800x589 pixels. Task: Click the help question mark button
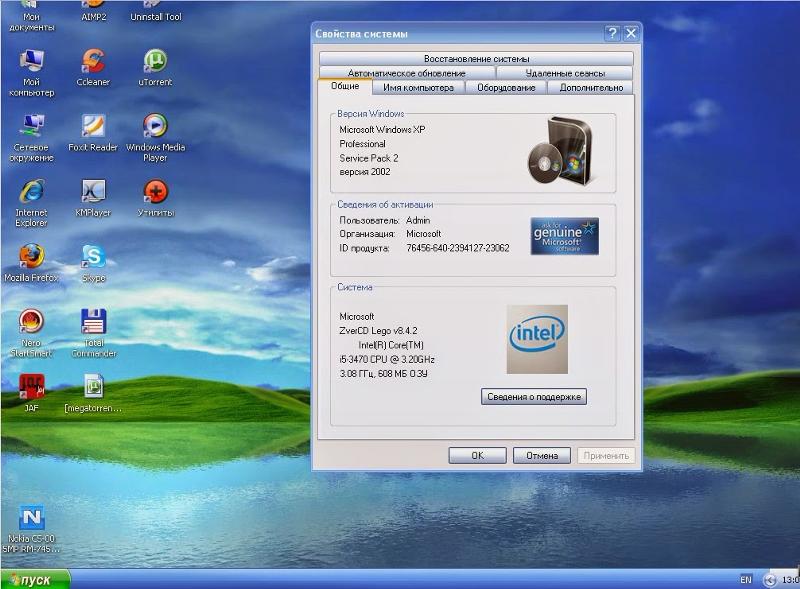point(612,34)
